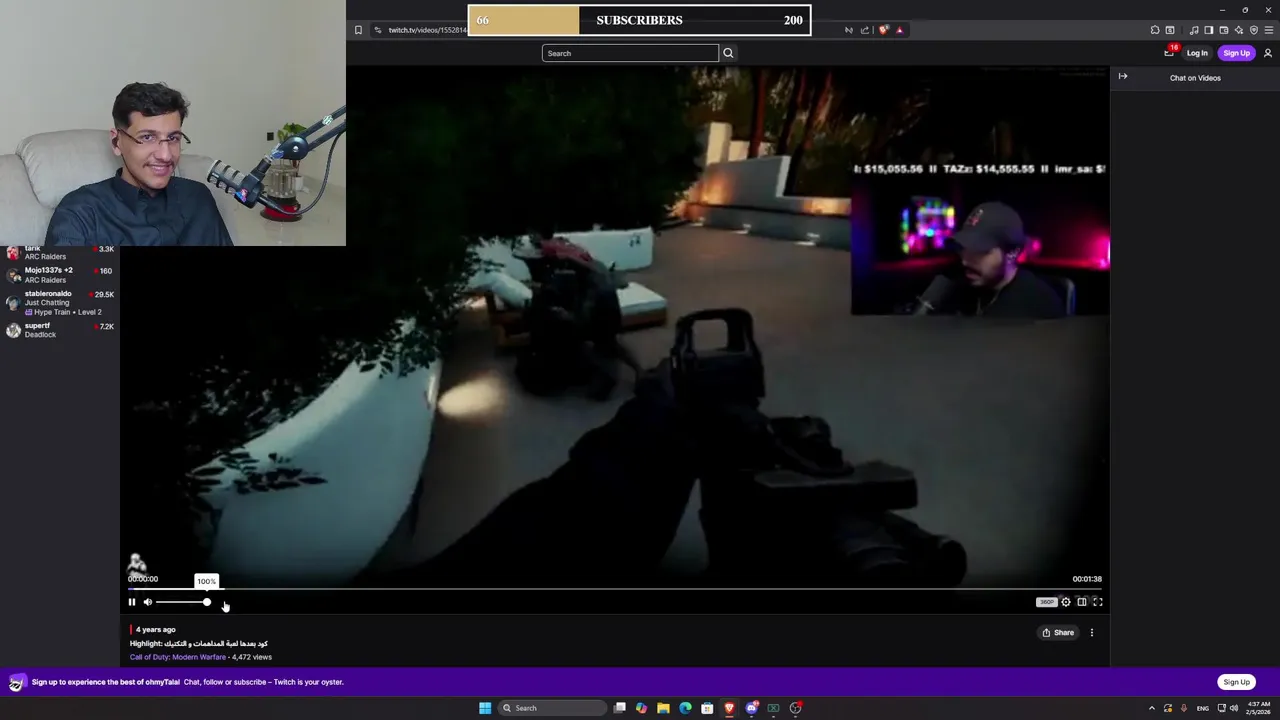Open the Windows Start menu
1280x720 pixels.
tap(485, 708)
